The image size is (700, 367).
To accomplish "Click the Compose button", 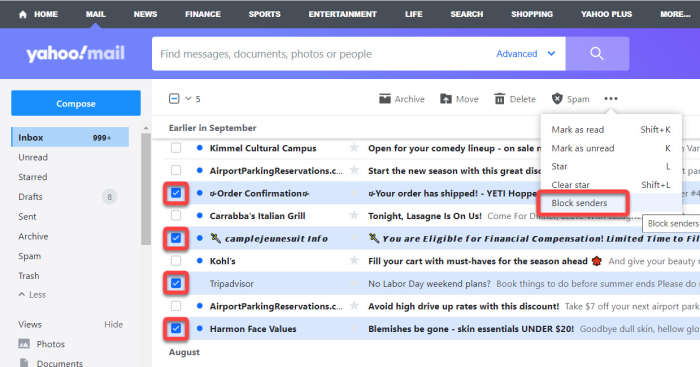I will point(76,103).
